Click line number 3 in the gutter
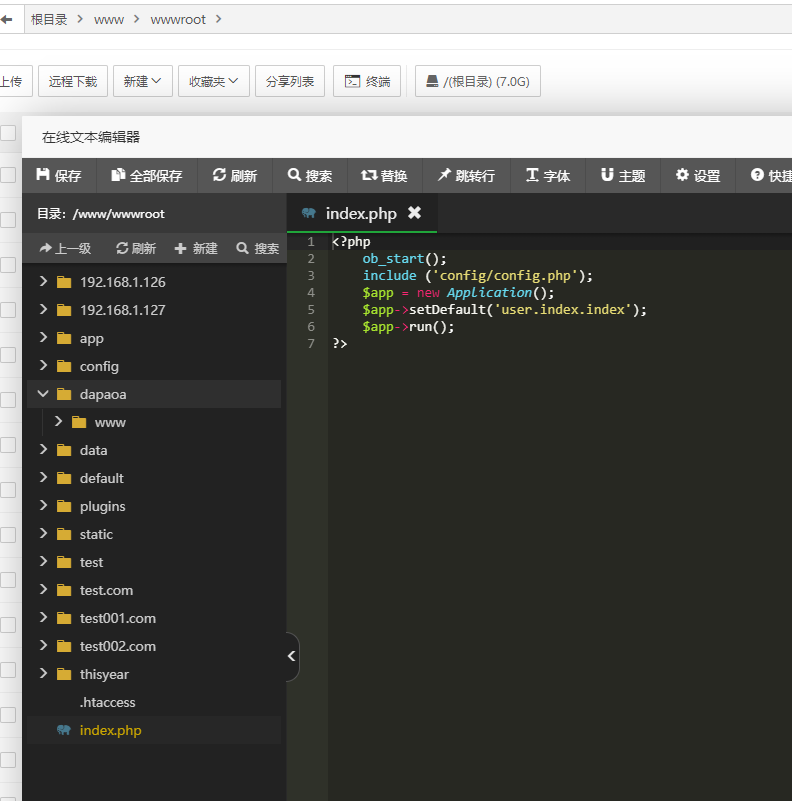This screenshot has width=792, height=801. click(311, 276)
